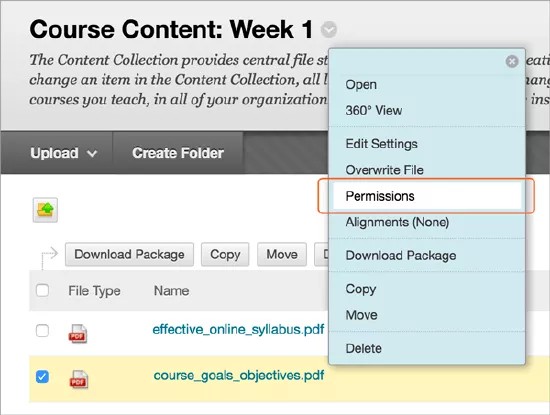The width and height of the screenshot is (550, 415).
Task: Click the Download Package toolbar button
Action: point(129,254)
